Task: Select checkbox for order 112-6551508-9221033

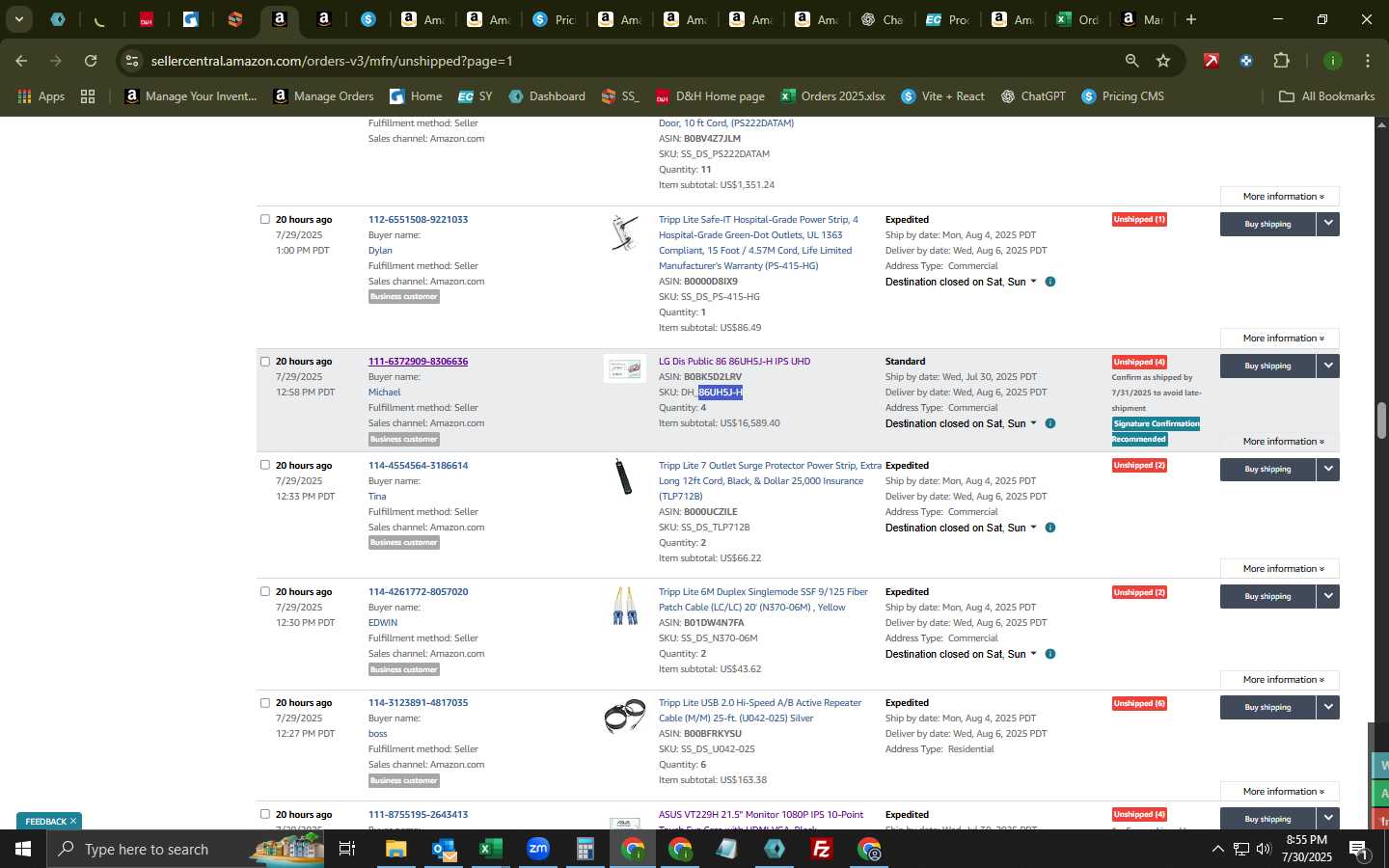Action: tap(265, 219)
